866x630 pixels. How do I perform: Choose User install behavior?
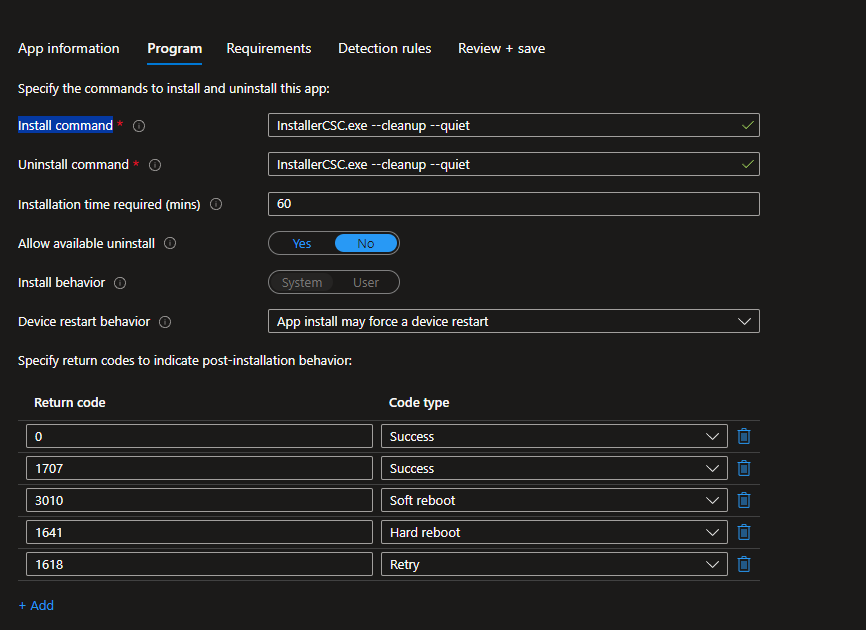366,283
